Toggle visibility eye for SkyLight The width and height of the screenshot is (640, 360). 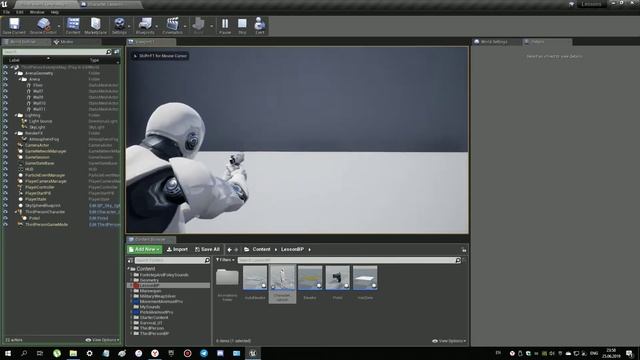tap(5, 127)
